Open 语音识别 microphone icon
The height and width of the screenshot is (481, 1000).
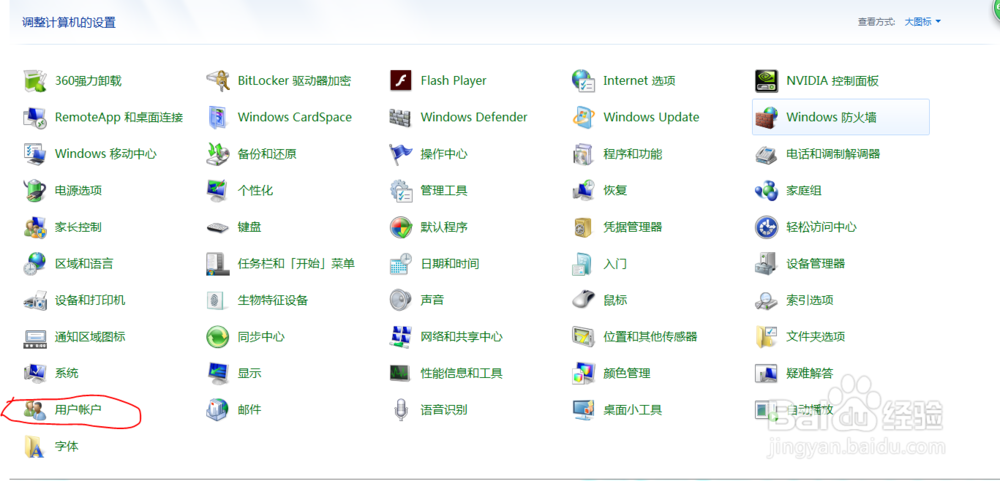(x=400, y=410)
